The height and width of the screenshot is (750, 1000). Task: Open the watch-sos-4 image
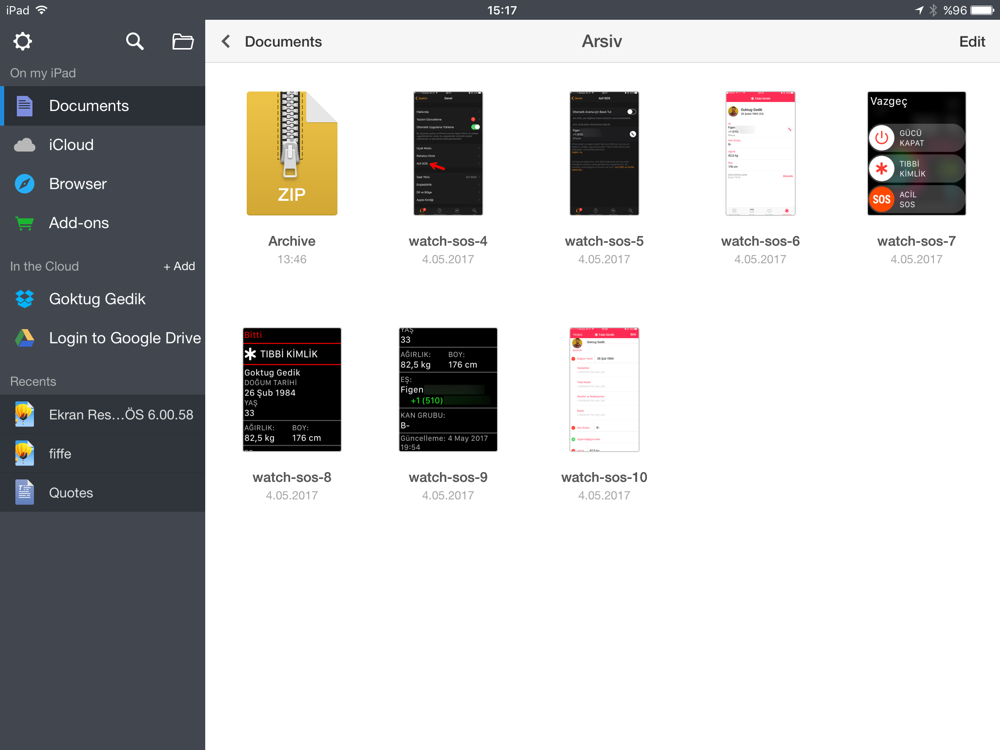point(448,154)
